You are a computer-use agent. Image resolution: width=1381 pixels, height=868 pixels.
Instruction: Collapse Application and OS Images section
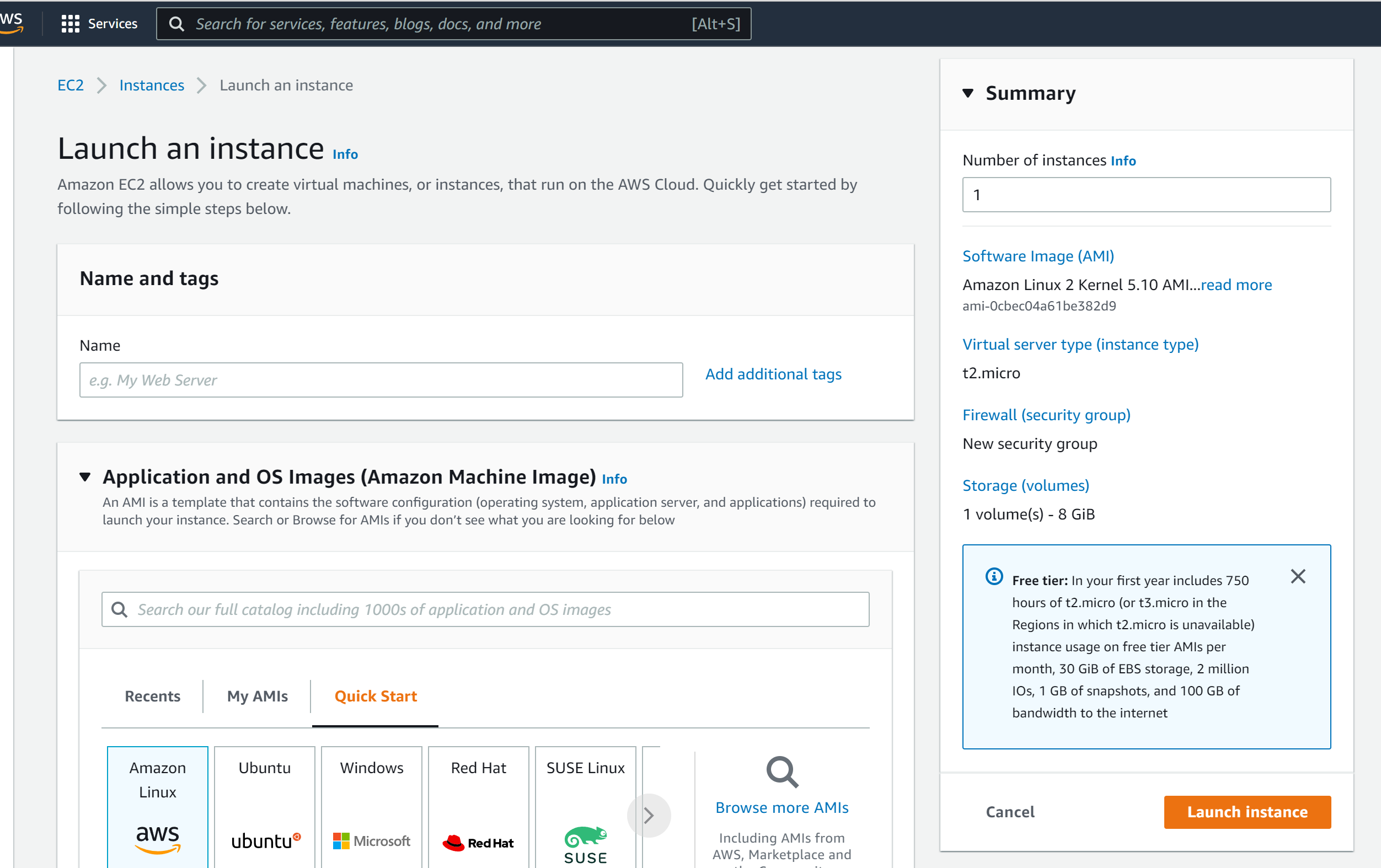[x=85, y=476]
